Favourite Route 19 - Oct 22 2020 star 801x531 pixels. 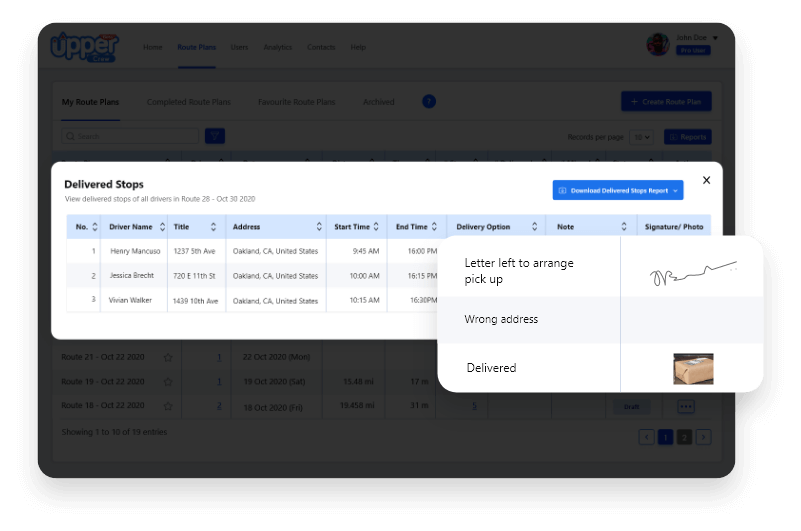(168, 382)
